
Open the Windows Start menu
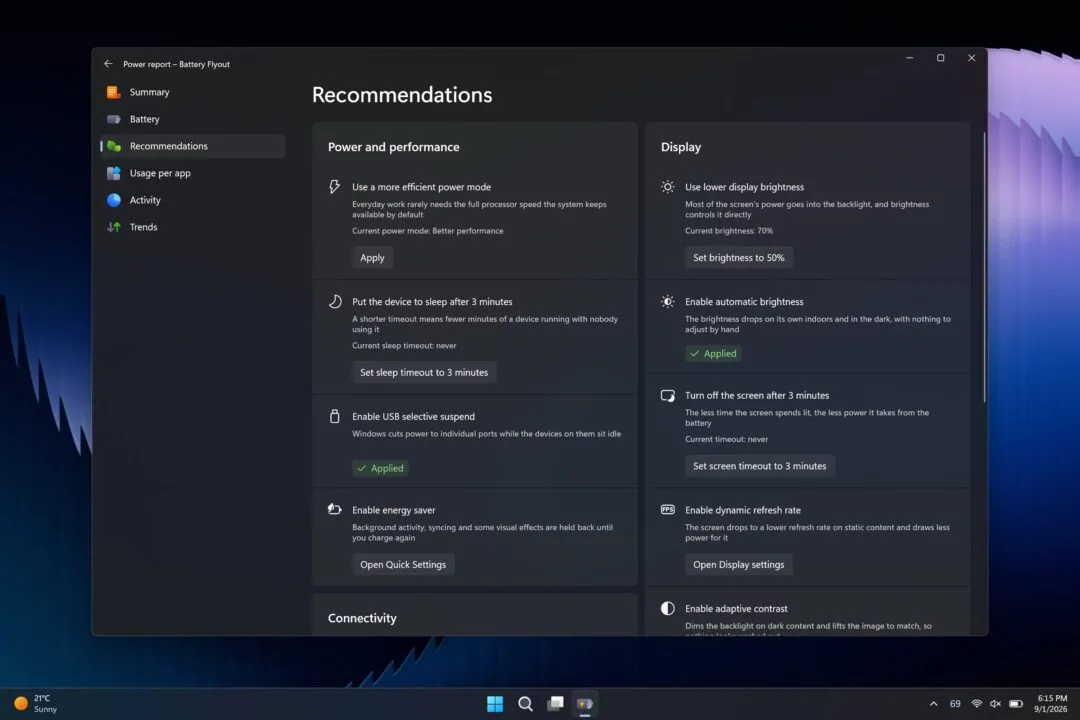click(495, 703)
